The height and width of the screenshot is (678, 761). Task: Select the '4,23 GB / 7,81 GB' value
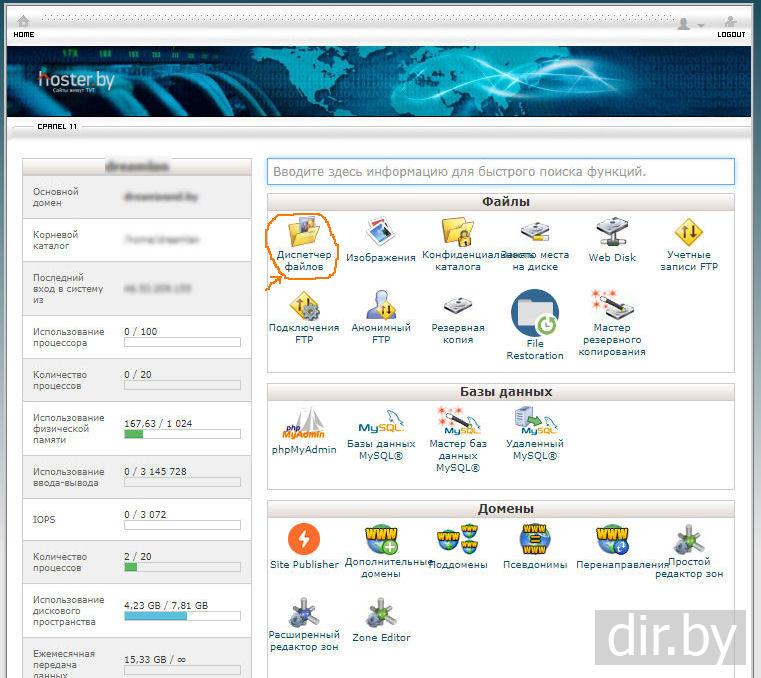pyautogui.click(x=166, y=605)
